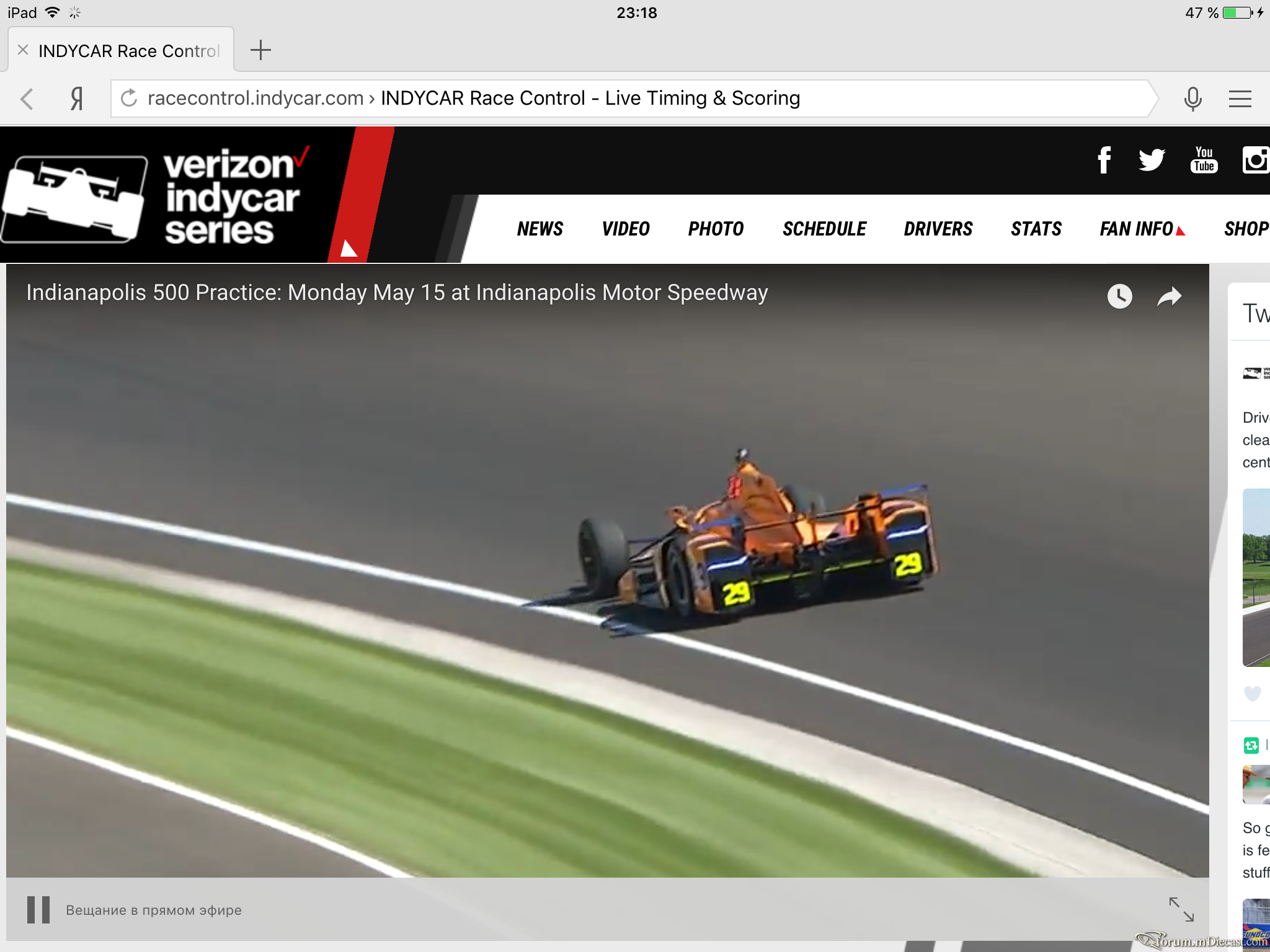Open the SCHEDULE menu item
Screen dimensions: 1270x952
[824, 229]
